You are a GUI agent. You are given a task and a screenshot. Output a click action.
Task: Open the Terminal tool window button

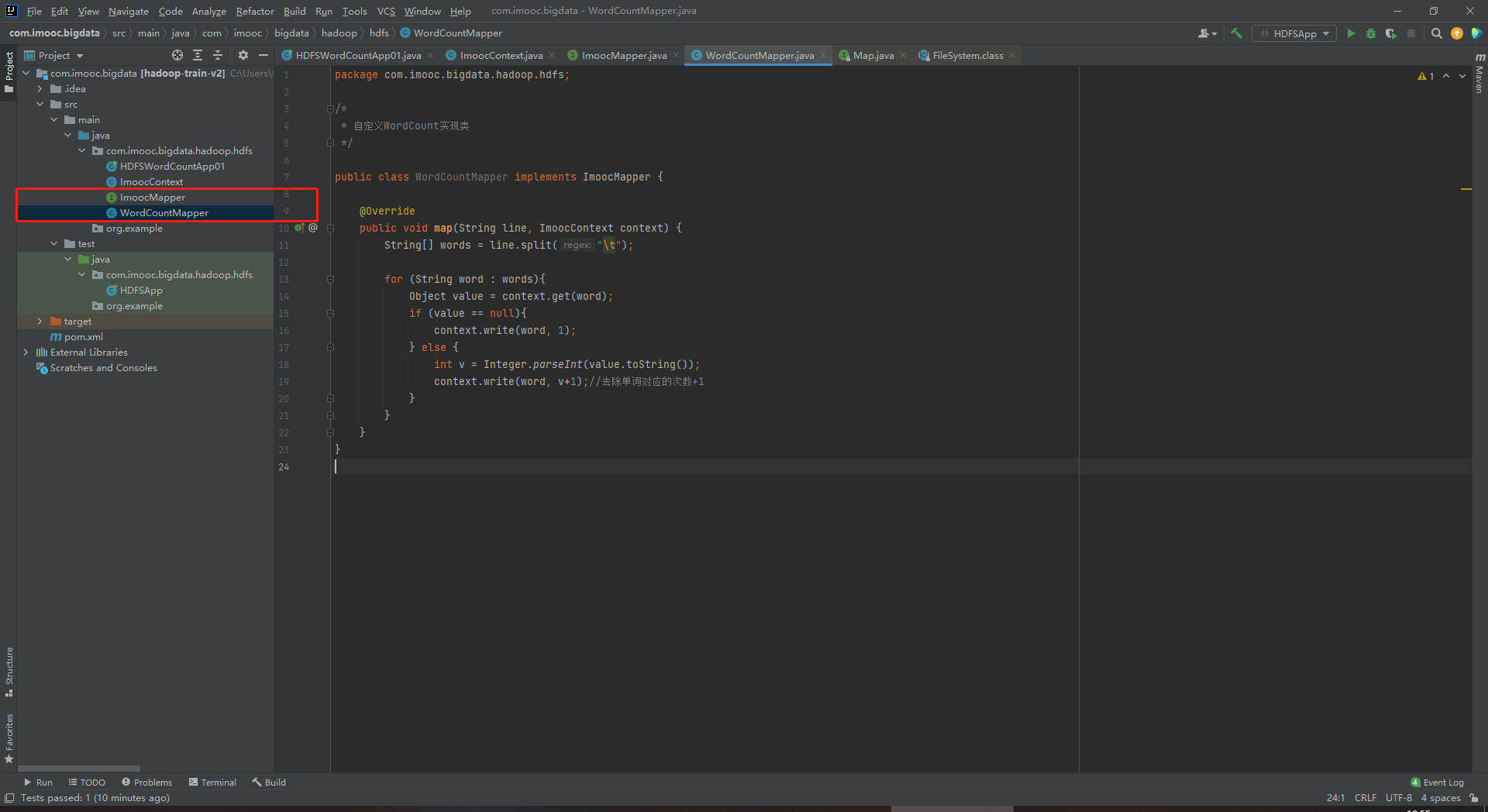[x=212, y=783]
